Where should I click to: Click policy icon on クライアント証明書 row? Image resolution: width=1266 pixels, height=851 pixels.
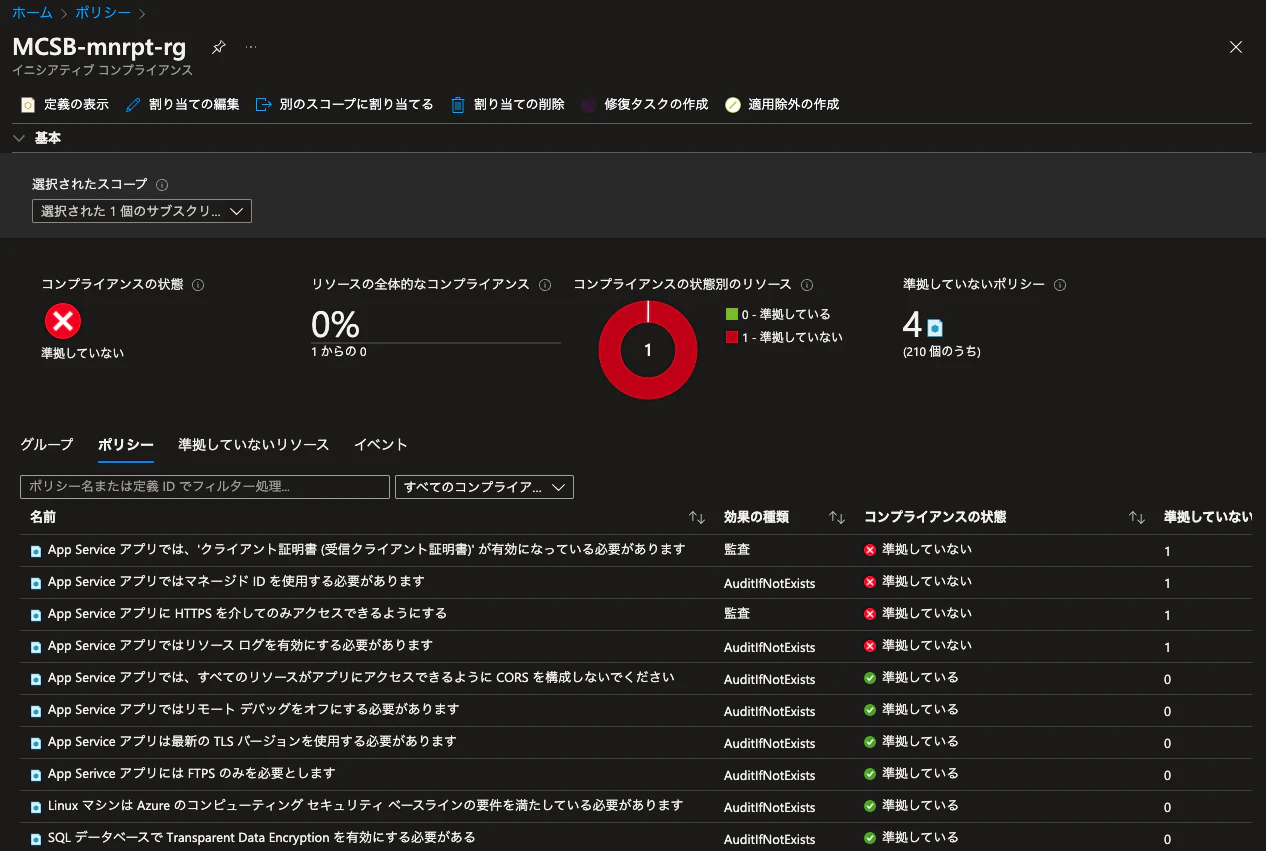(36, 551)
